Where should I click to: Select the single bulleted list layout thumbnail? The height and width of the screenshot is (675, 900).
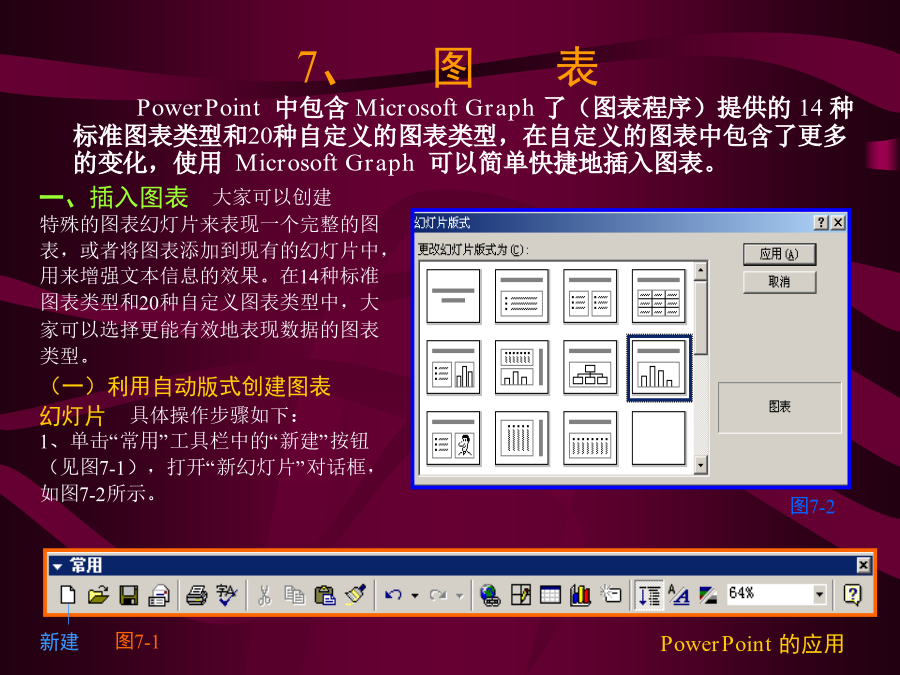click(521, 296)
